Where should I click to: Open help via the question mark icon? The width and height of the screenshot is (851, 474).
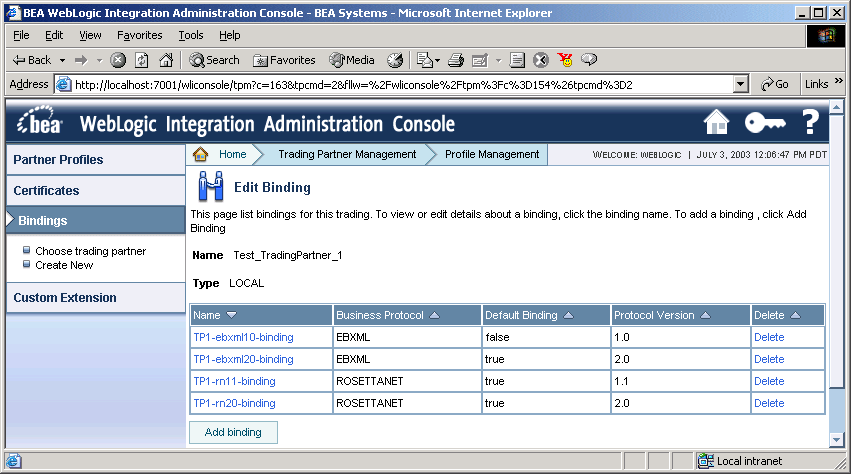click(x=810, y=122)
